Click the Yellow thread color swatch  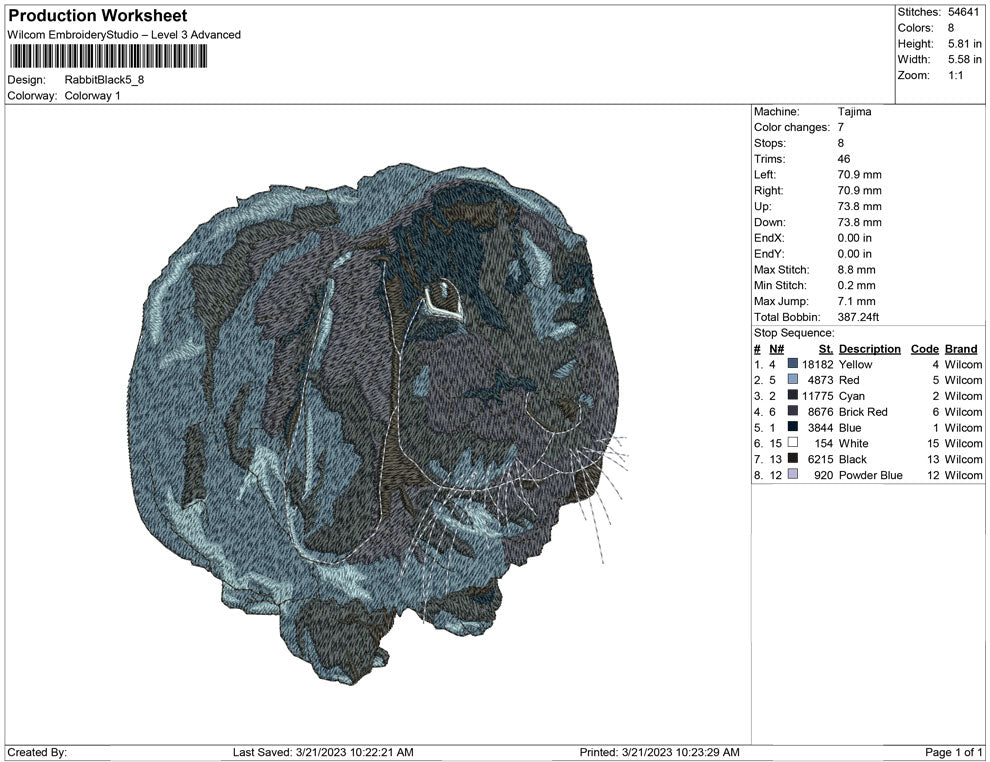click(x=793, y=365)
